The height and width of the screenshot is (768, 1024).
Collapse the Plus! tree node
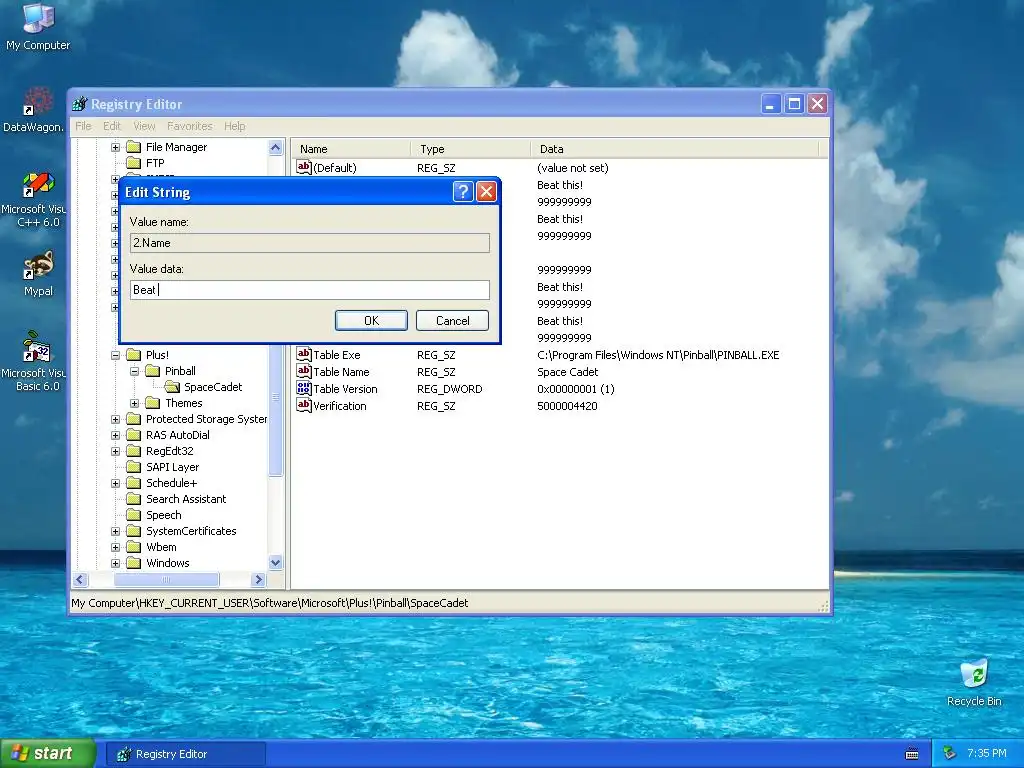pyautogui.click(x=116, y=355)
